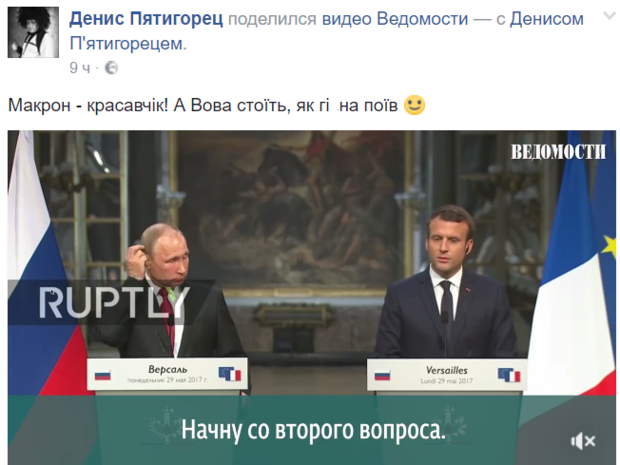Click the subtitle Начну со второго вопроса
The image size is (620, 465).
pos(313,430)
